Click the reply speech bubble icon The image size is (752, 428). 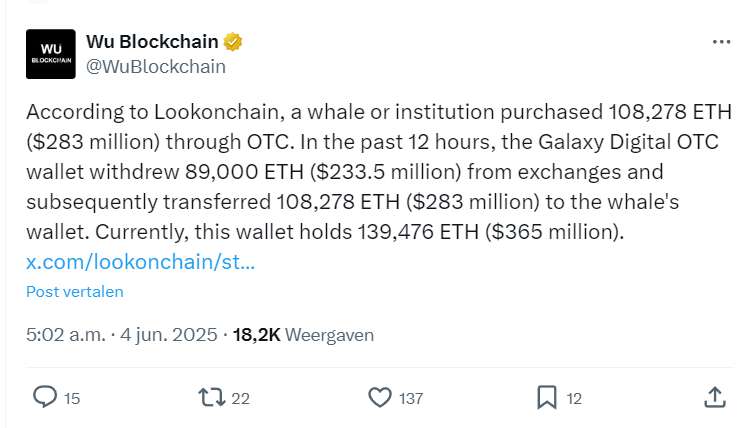point(45,397)
